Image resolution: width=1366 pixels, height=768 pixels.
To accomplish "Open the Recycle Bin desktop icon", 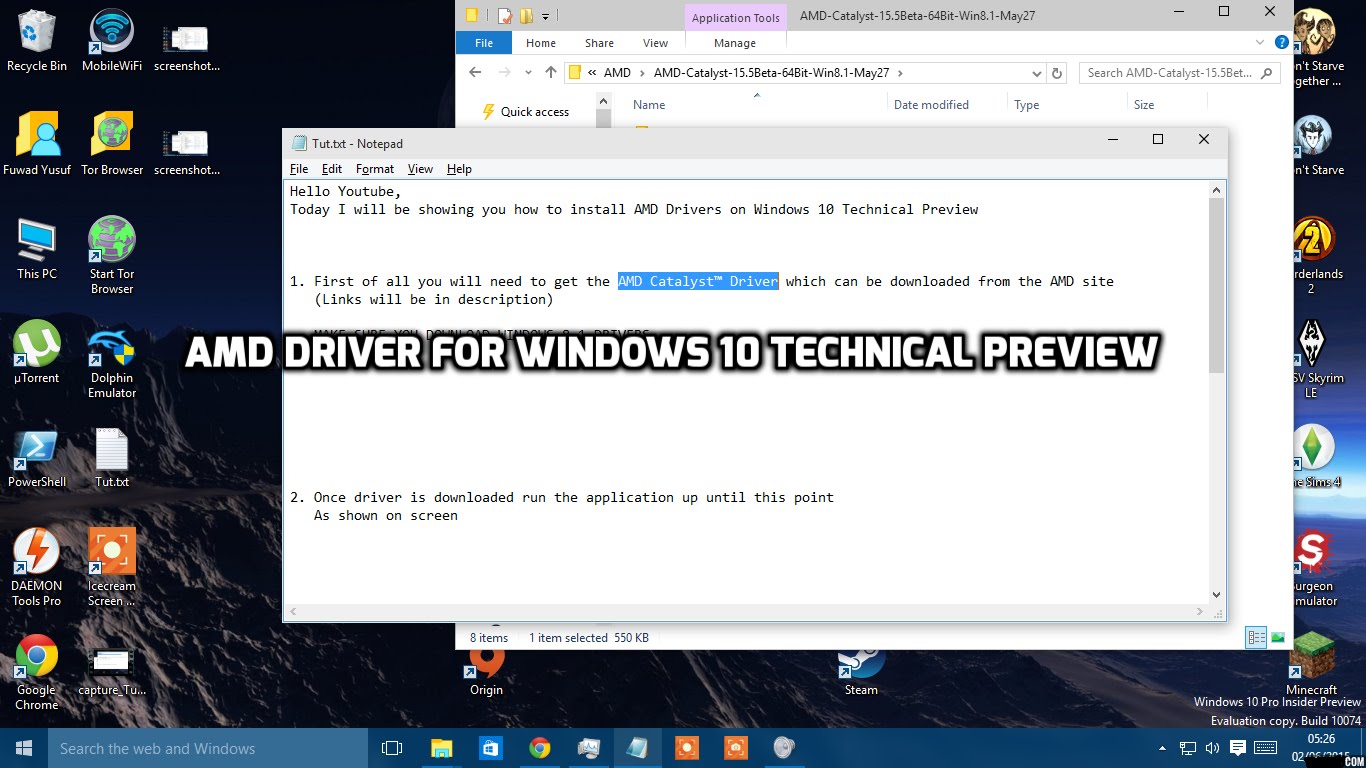I will (37, 40).
